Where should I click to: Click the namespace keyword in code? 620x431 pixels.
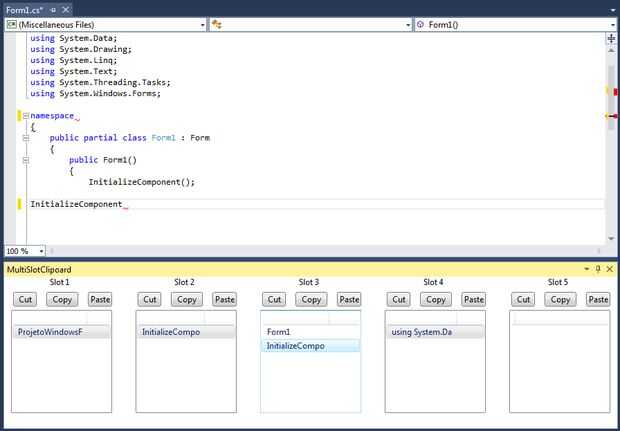[x=52, y=115]
